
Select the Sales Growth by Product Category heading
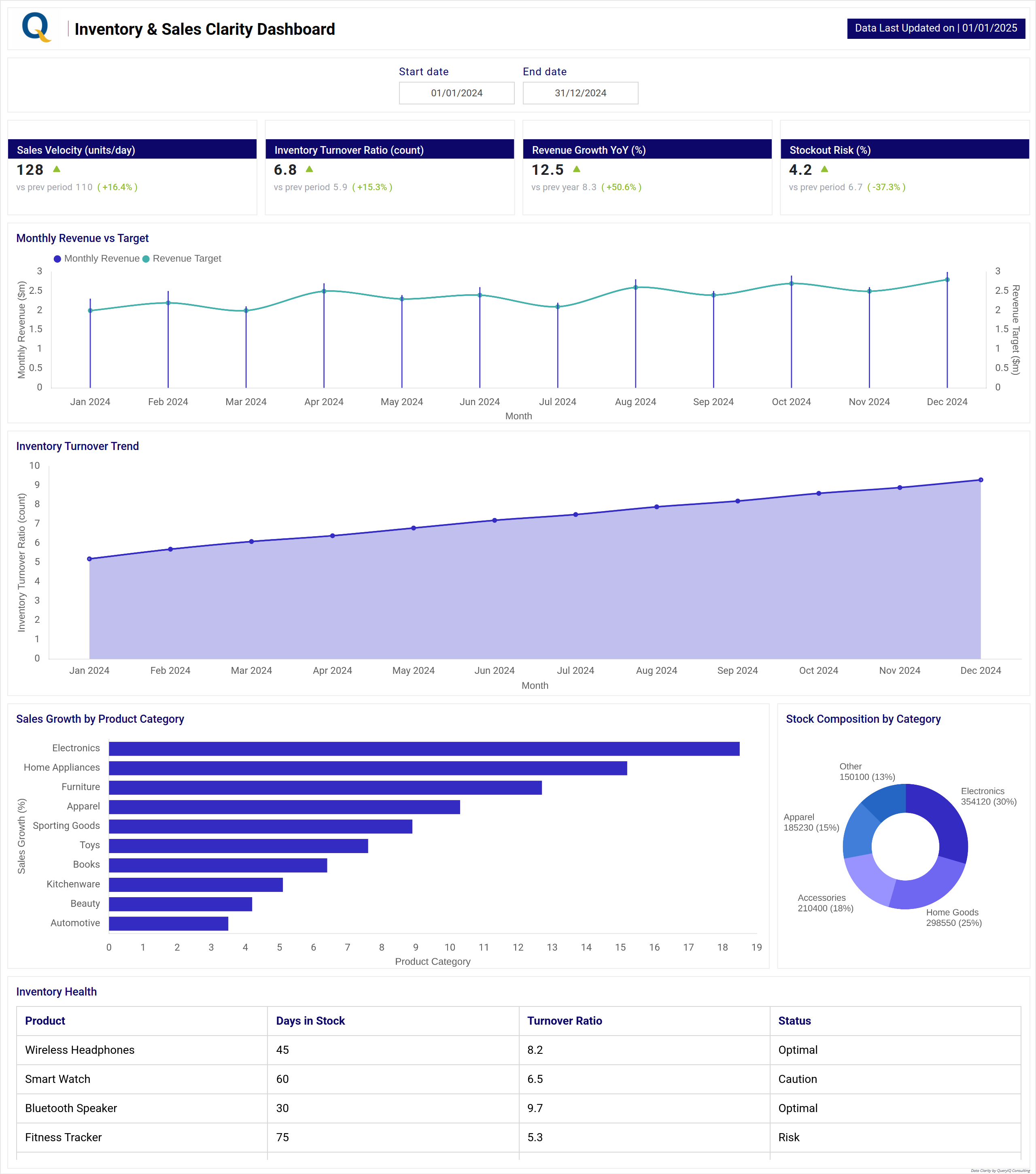point(100,719)
